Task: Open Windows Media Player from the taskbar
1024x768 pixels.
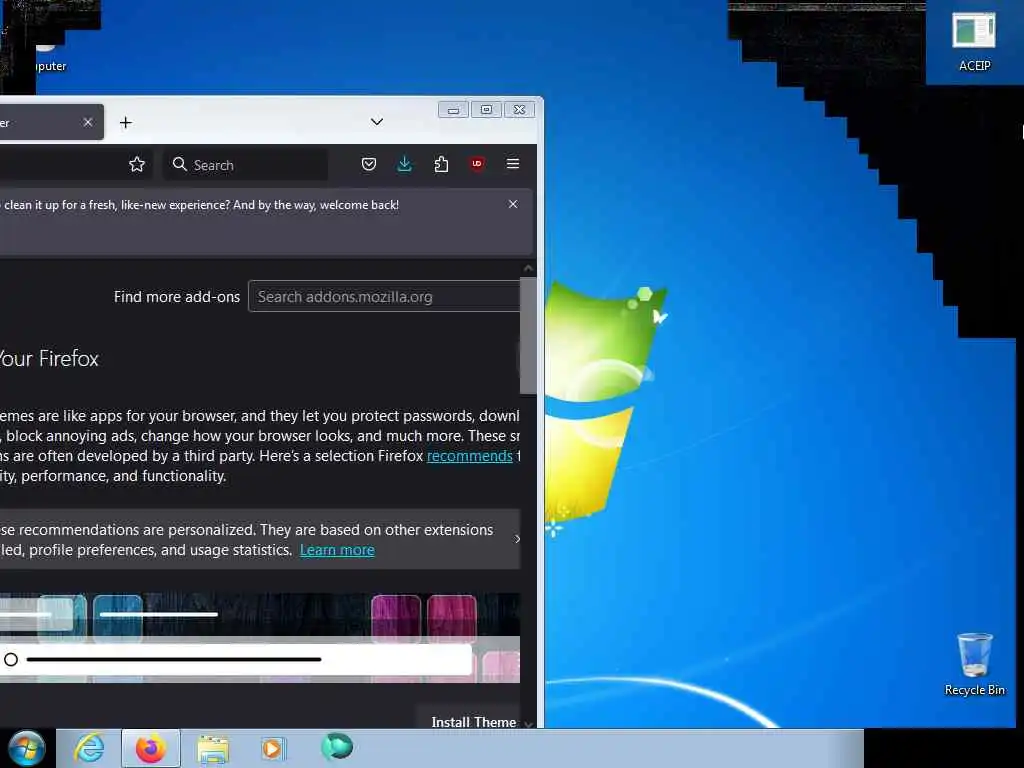Action: [273, 748]
